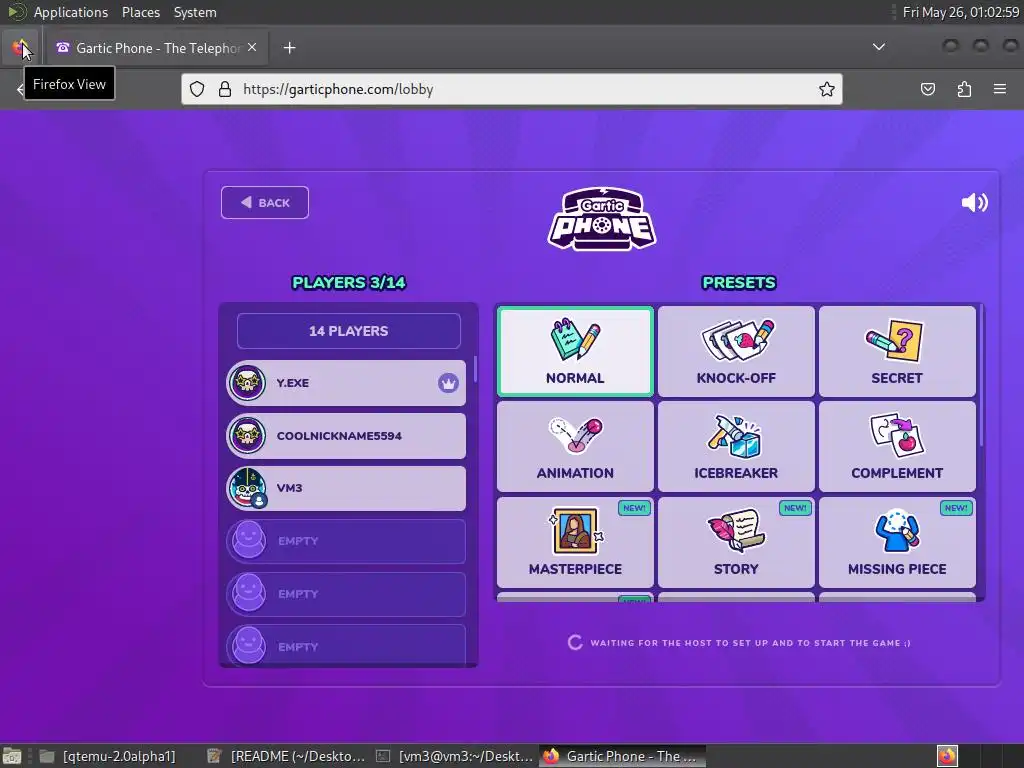1024x768 pixels.
Task: Open the Firefox extensions puzzle icon
Action: [964, 89]
